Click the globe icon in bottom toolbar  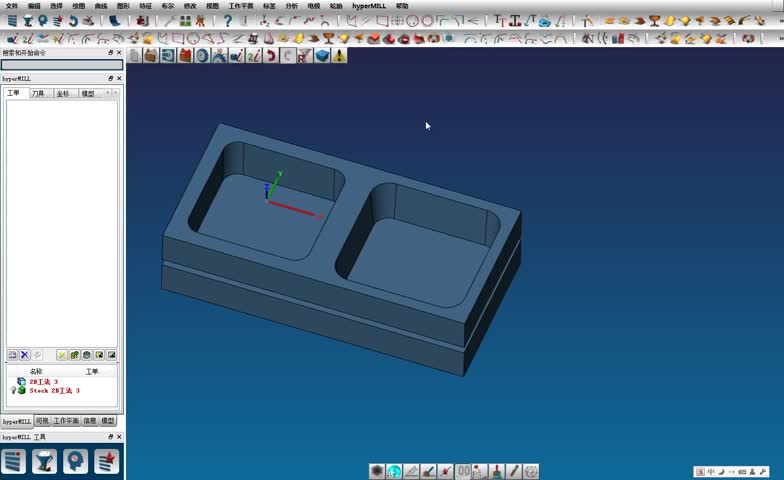394,471
